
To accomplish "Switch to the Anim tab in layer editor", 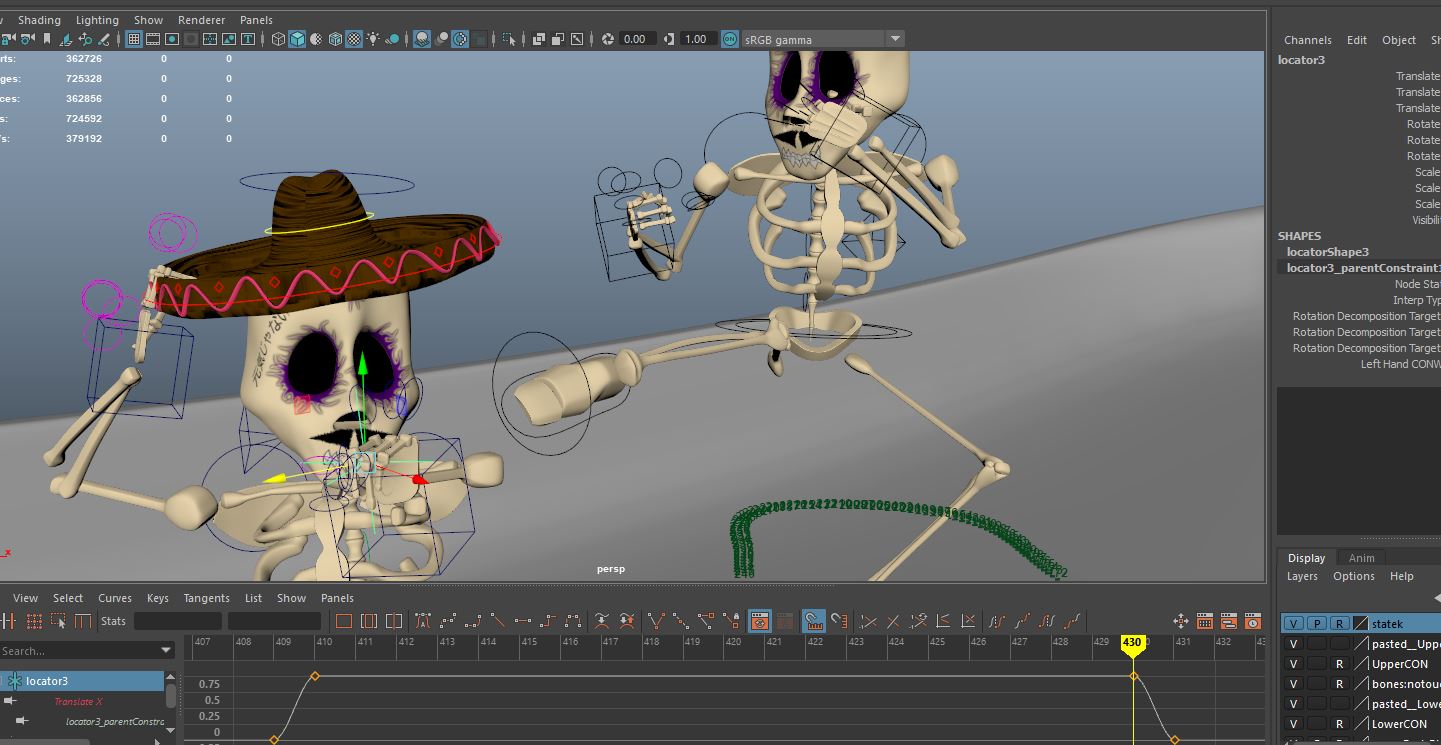I will [1362, 558].
